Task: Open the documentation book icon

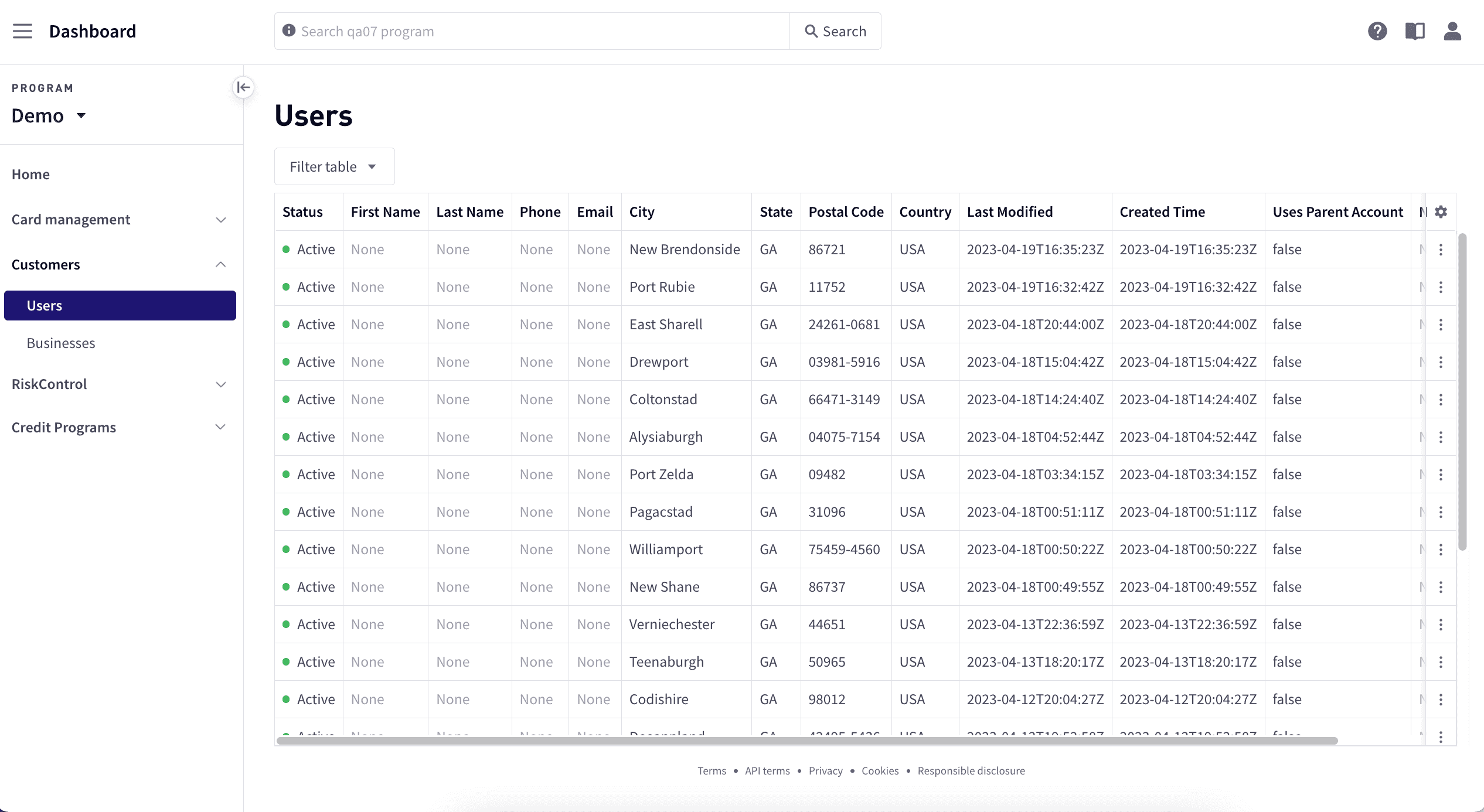Action: (x=1414, y=31)
